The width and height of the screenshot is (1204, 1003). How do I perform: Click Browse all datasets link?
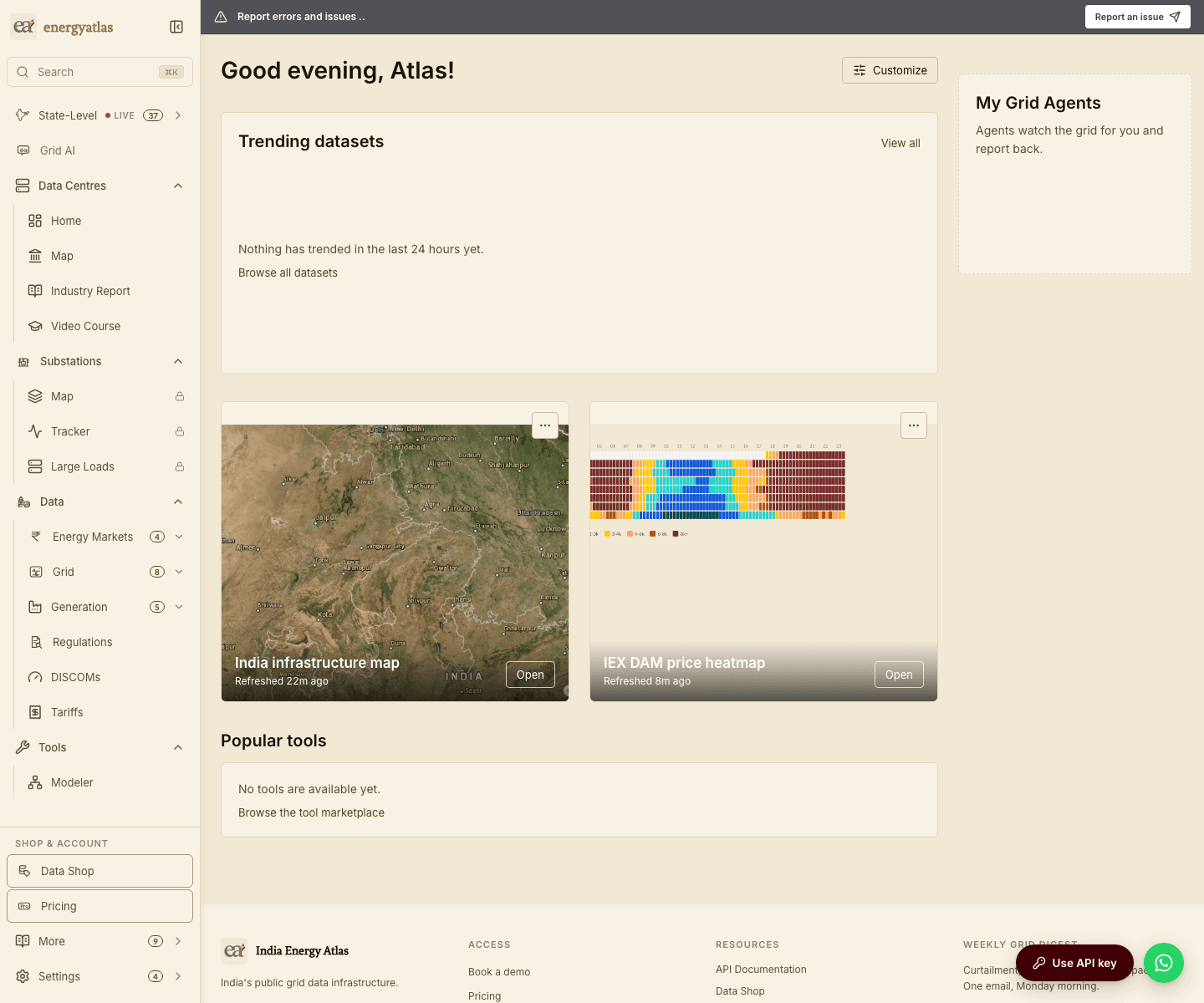click(288, 272)
